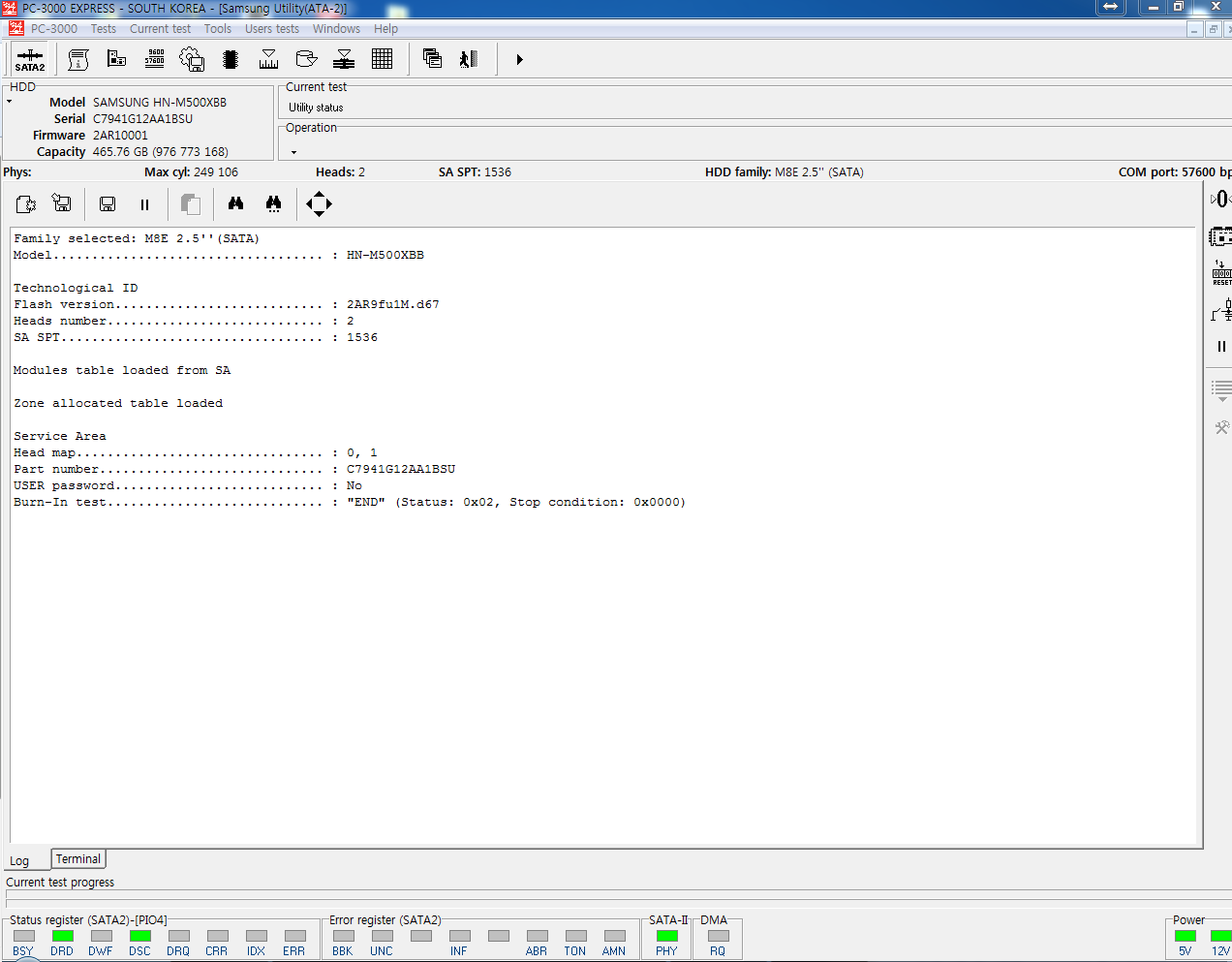Click the DSC status register indicator

(x=140, y=936)
